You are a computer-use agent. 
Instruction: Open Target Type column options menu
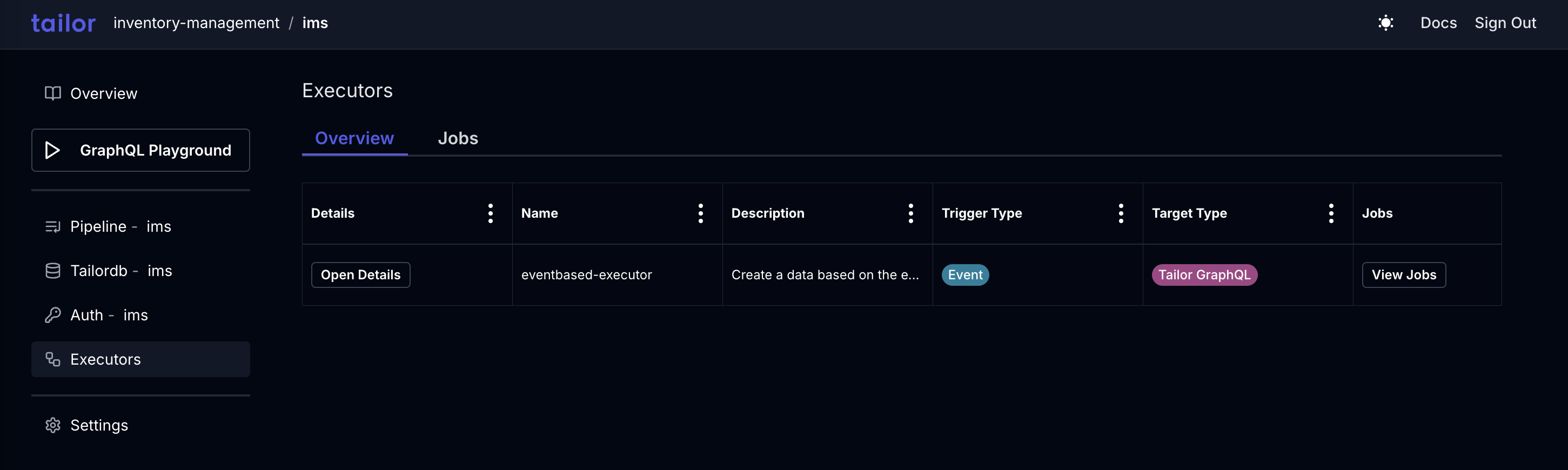coord(1331,214)
